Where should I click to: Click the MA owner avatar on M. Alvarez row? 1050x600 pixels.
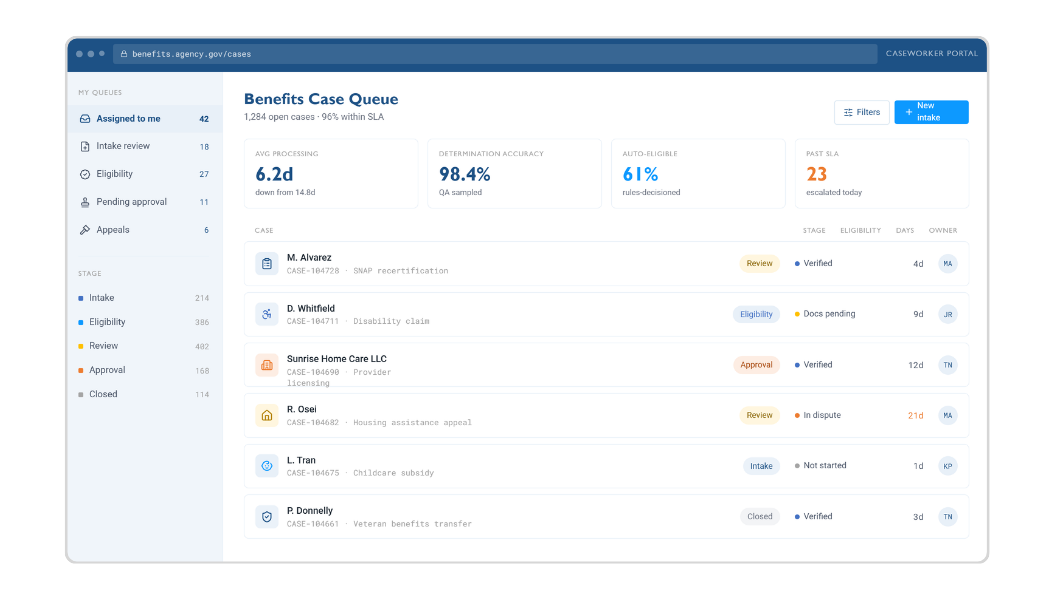(948, 264)
